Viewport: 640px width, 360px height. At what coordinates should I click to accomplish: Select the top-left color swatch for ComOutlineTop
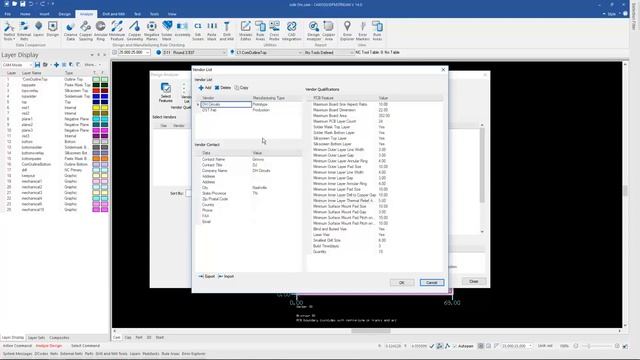[96, 79]
